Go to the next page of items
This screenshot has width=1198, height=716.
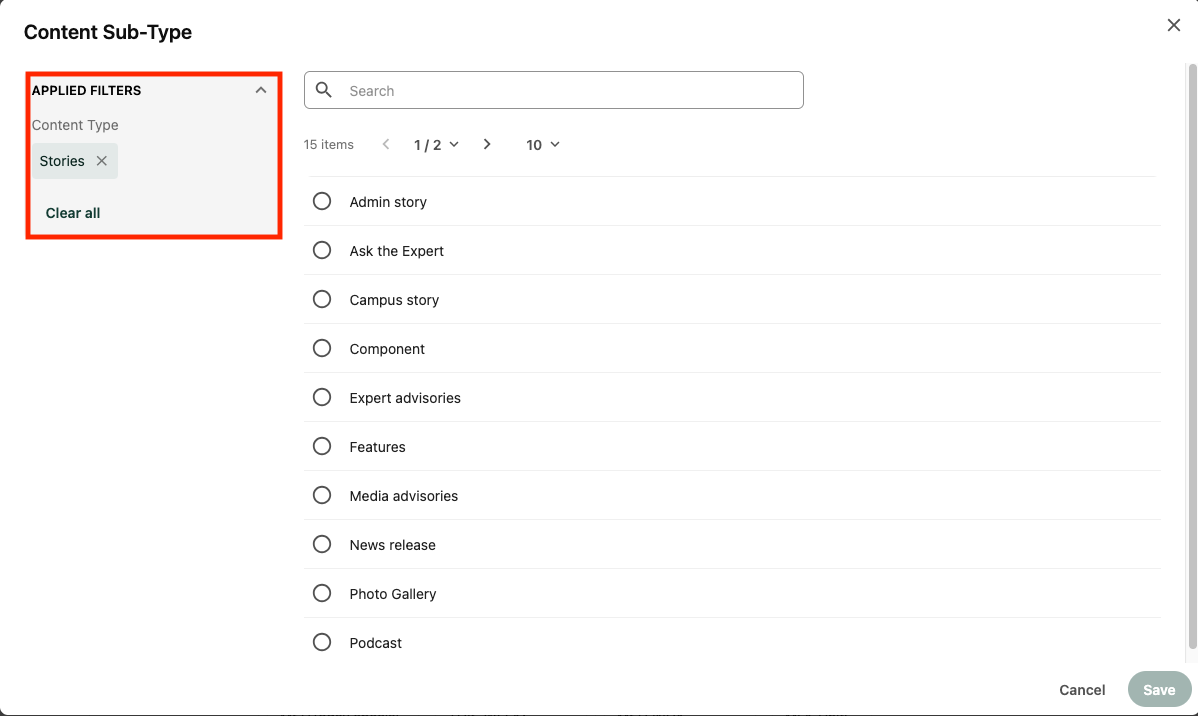(x=487, y=144)
